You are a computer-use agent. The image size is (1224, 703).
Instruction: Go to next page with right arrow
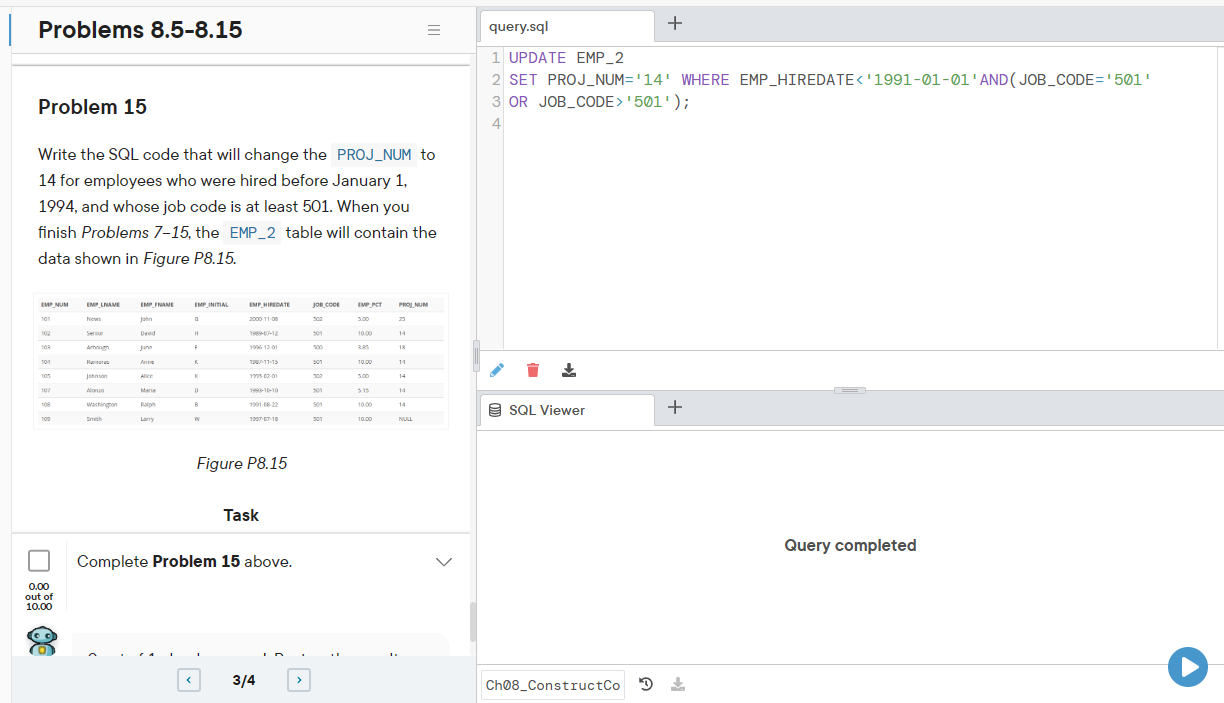[298, 679]
